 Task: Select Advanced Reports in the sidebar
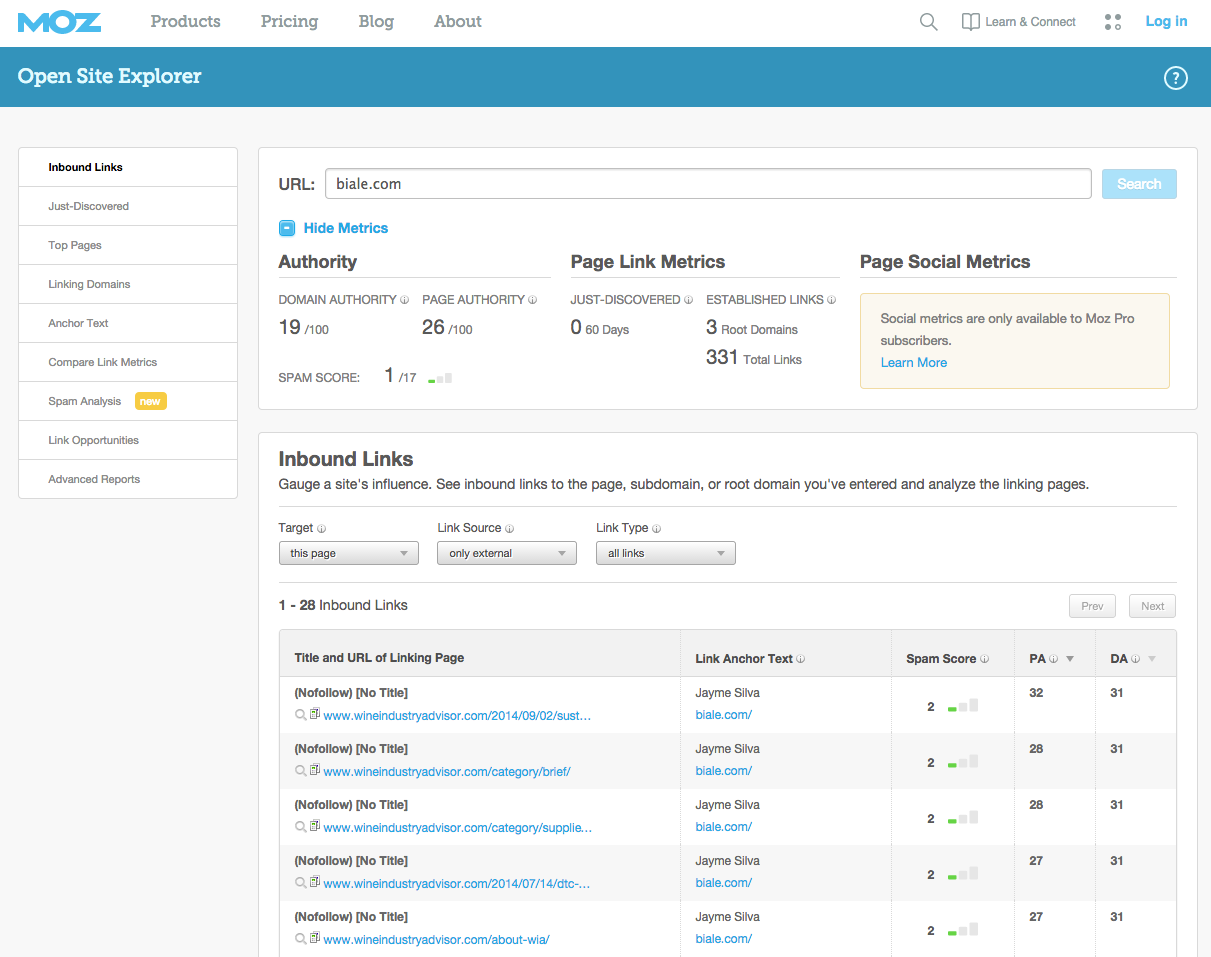[128, 479]
